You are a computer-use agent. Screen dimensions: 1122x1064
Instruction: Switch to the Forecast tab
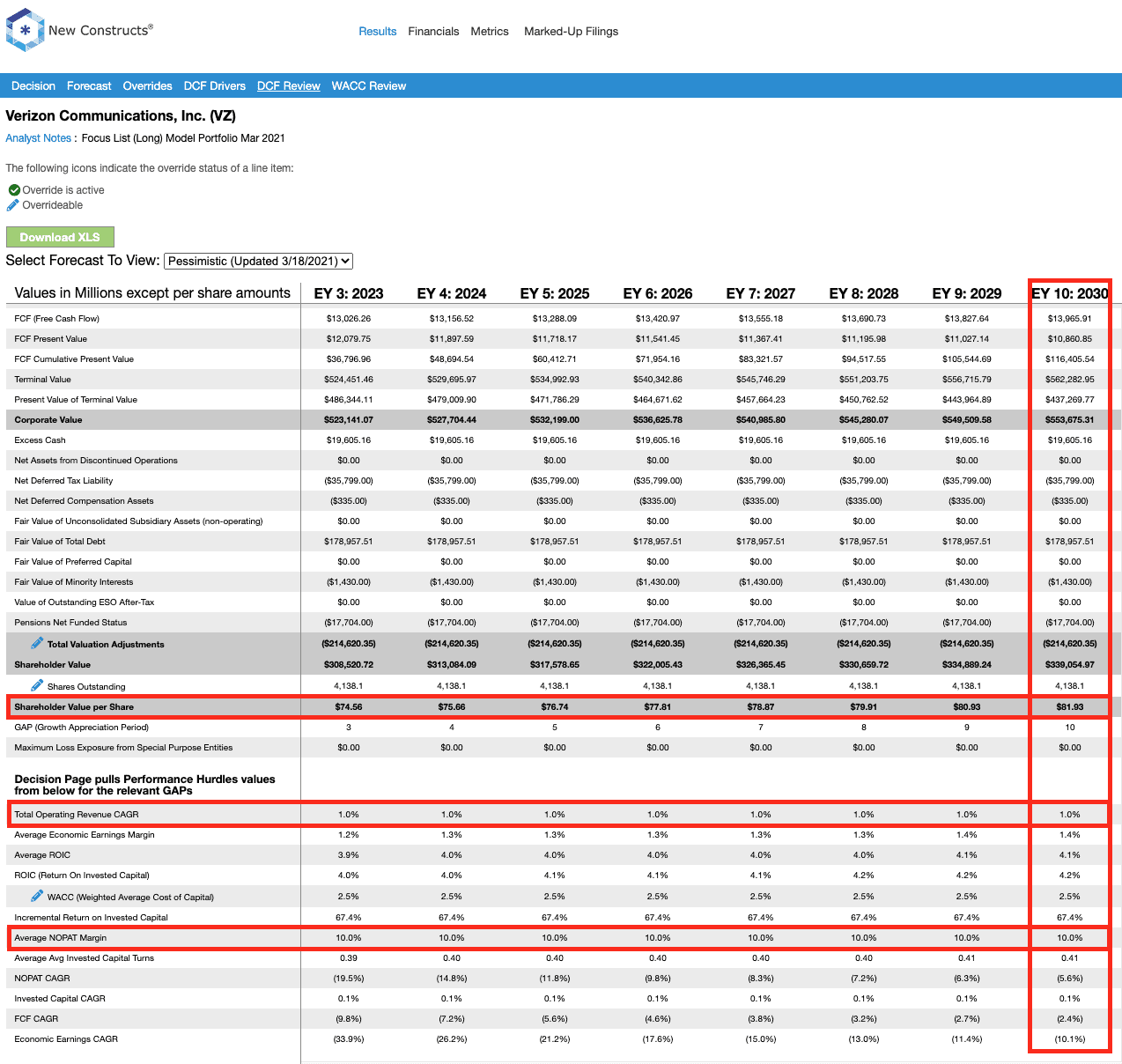tap(89, 86)
